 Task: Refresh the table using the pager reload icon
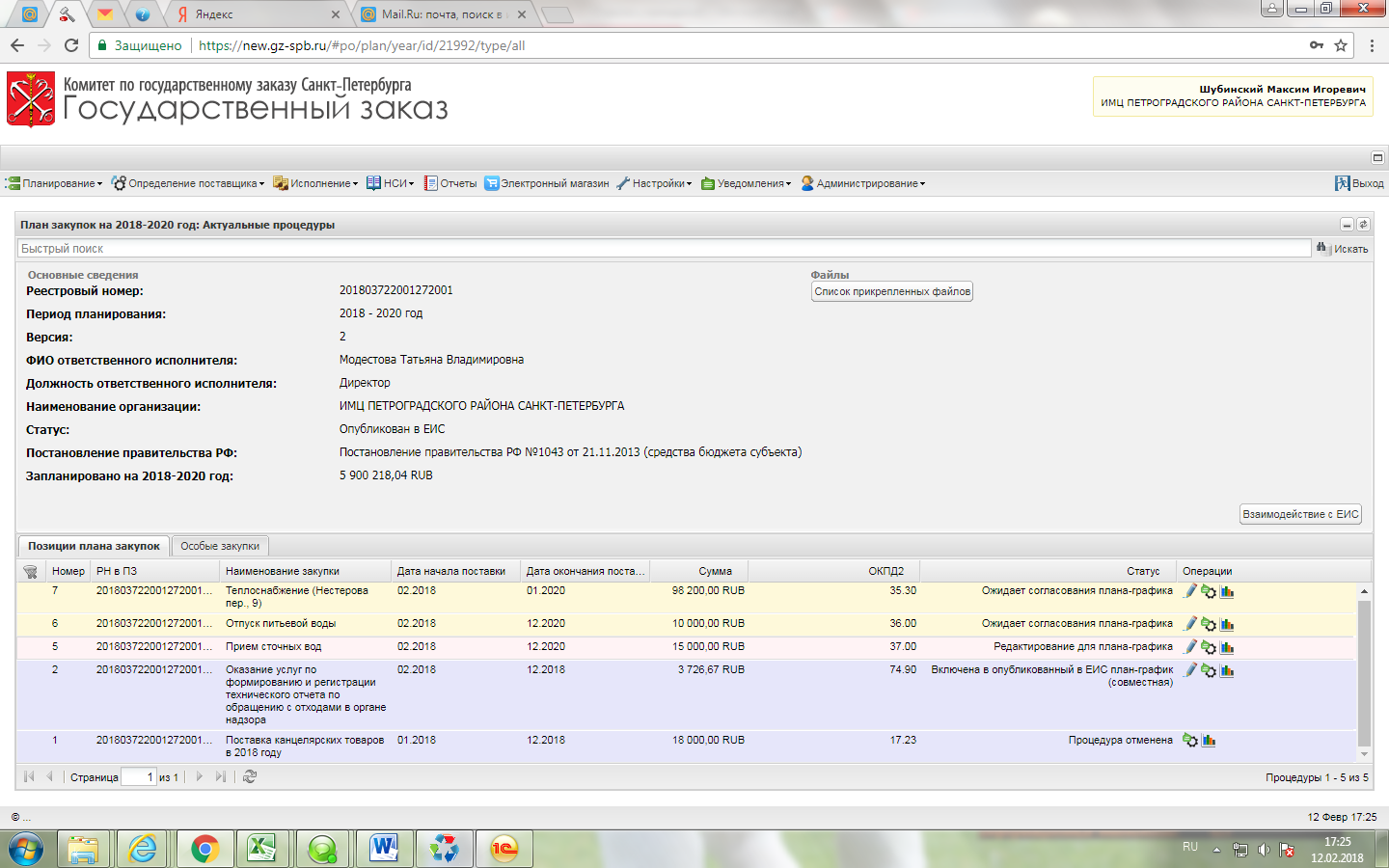click(250, 776)
